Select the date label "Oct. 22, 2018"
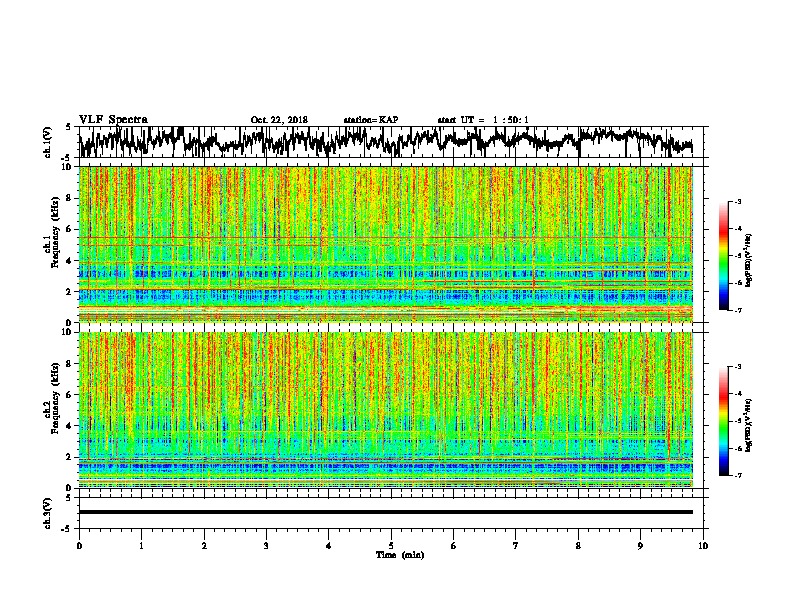792x612 pixels. click(x=279, y=120)
